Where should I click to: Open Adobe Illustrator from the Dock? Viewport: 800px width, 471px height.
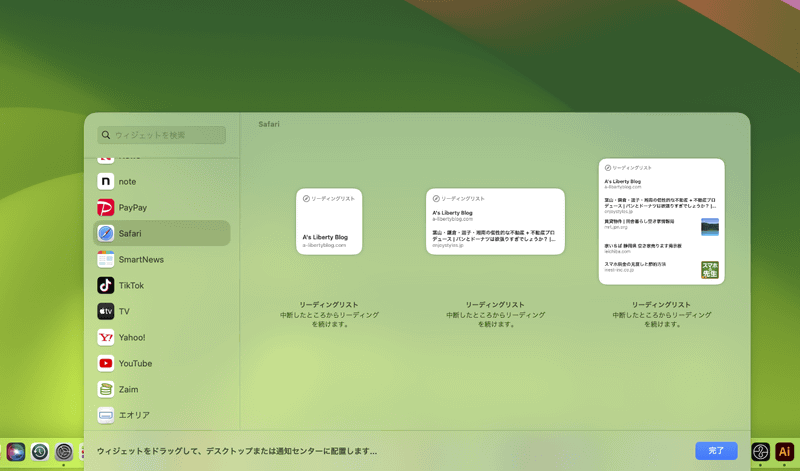click(x=784, y=452)
